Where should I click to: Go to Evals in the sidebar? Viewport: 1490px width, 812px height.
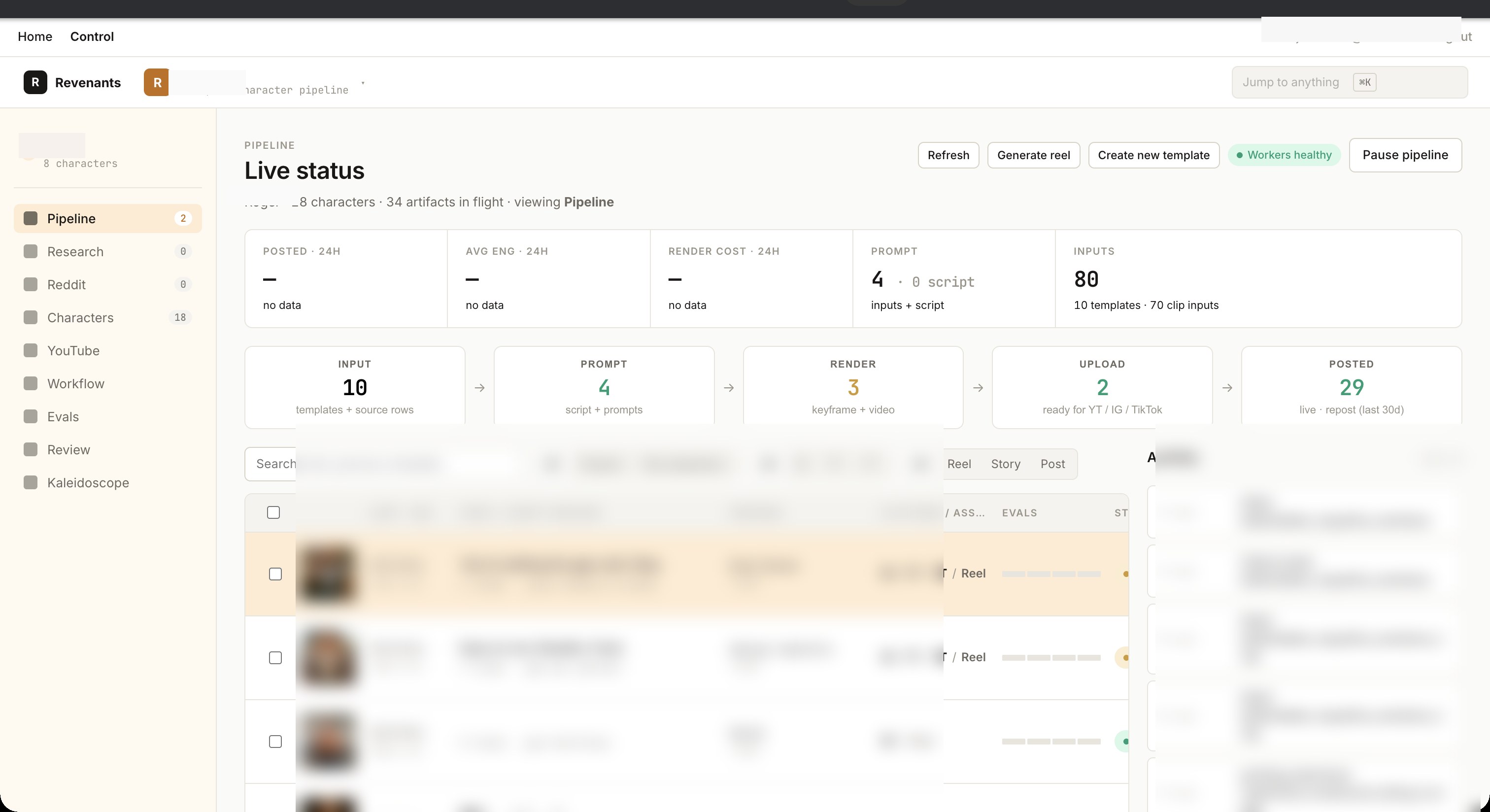pos(107,416)
